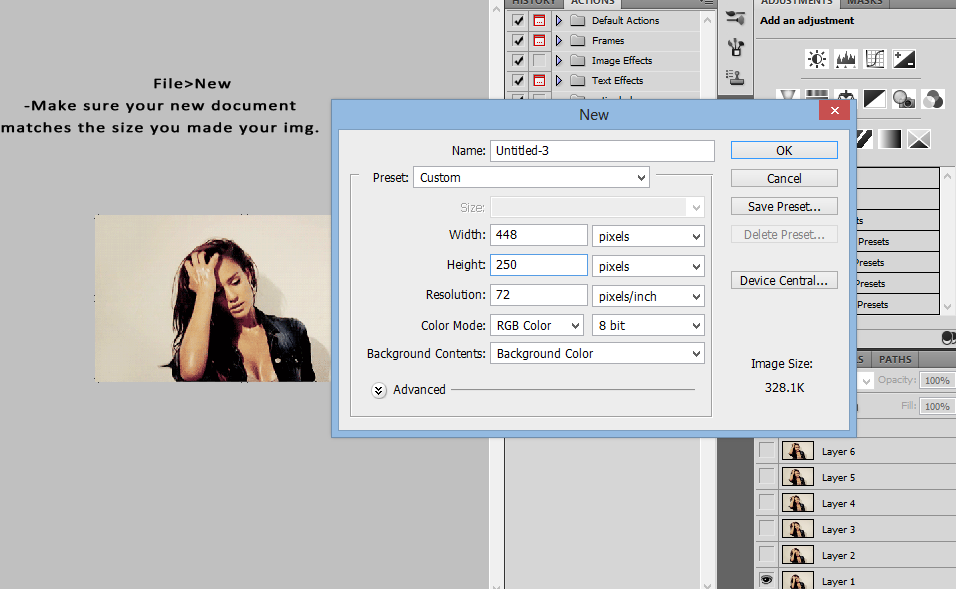The height and width of the screenshot is (589, 956).
Task: Click the Name field Untitled-3
Action: tap(602, 151)
